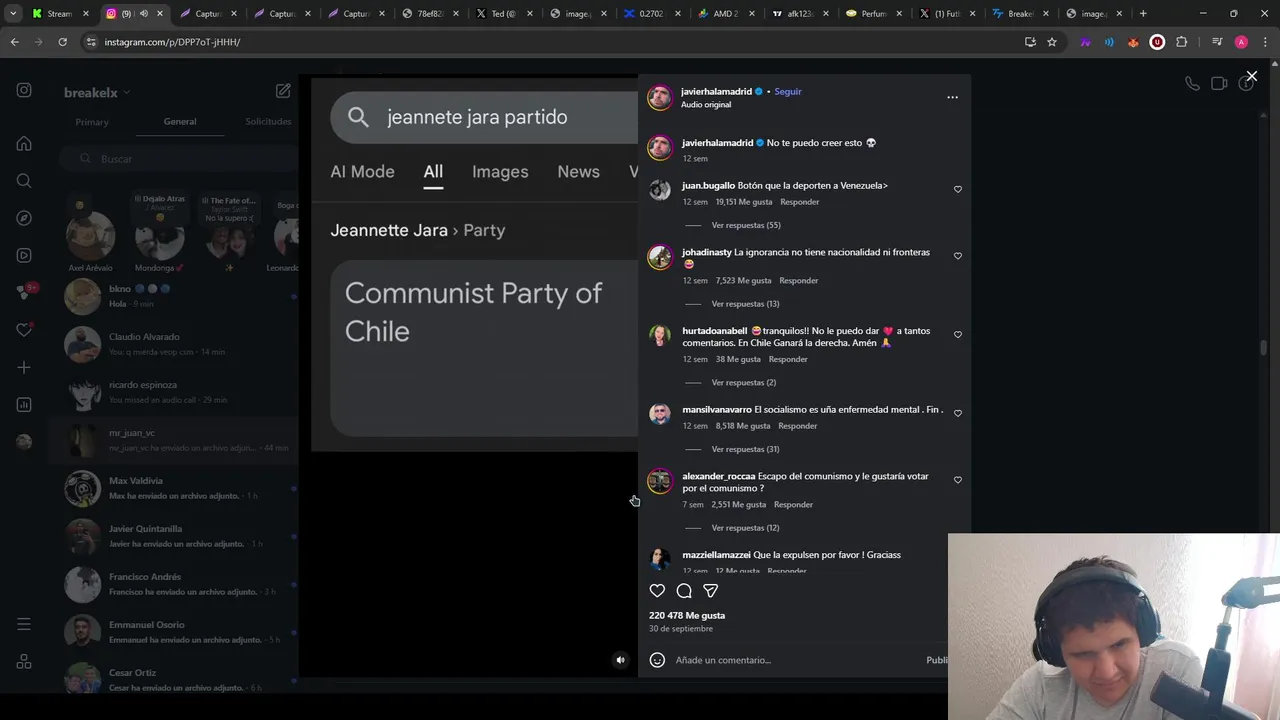Expand the breakelx account switcher
Viewport: 1280px width, 720px height.
coord(97,92)
